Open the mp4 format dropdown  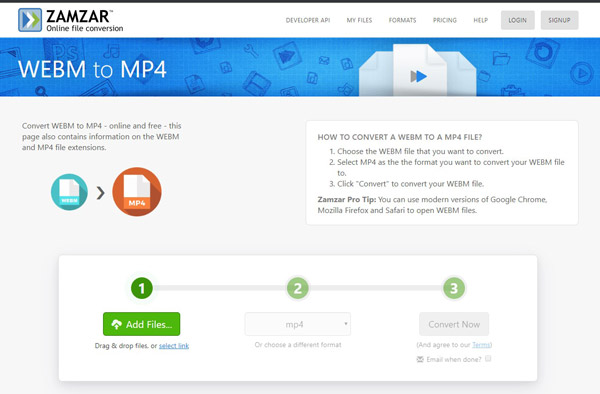pos(298,324)
